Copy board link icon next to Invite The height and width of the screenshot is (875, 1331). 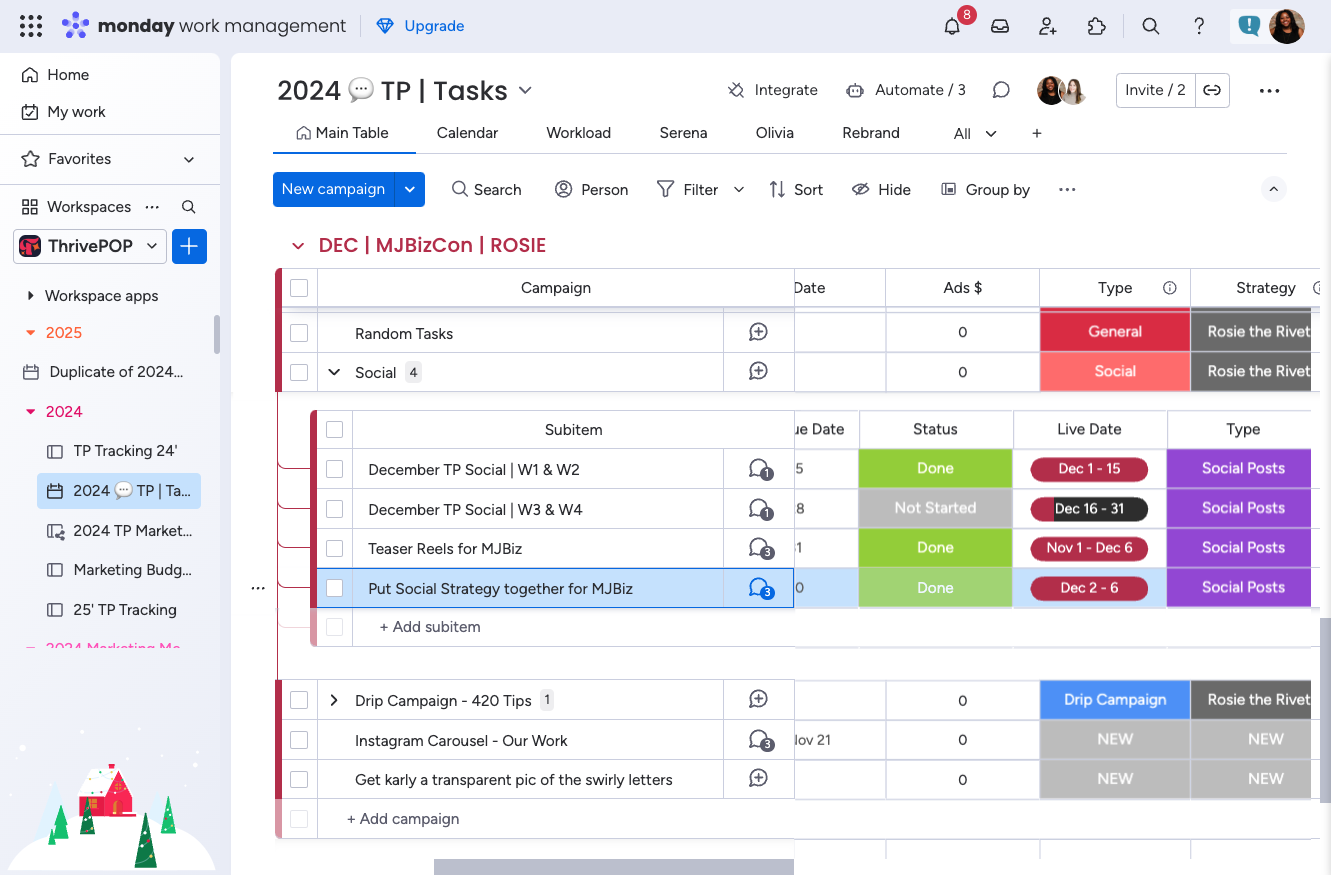pos(1212,90)
